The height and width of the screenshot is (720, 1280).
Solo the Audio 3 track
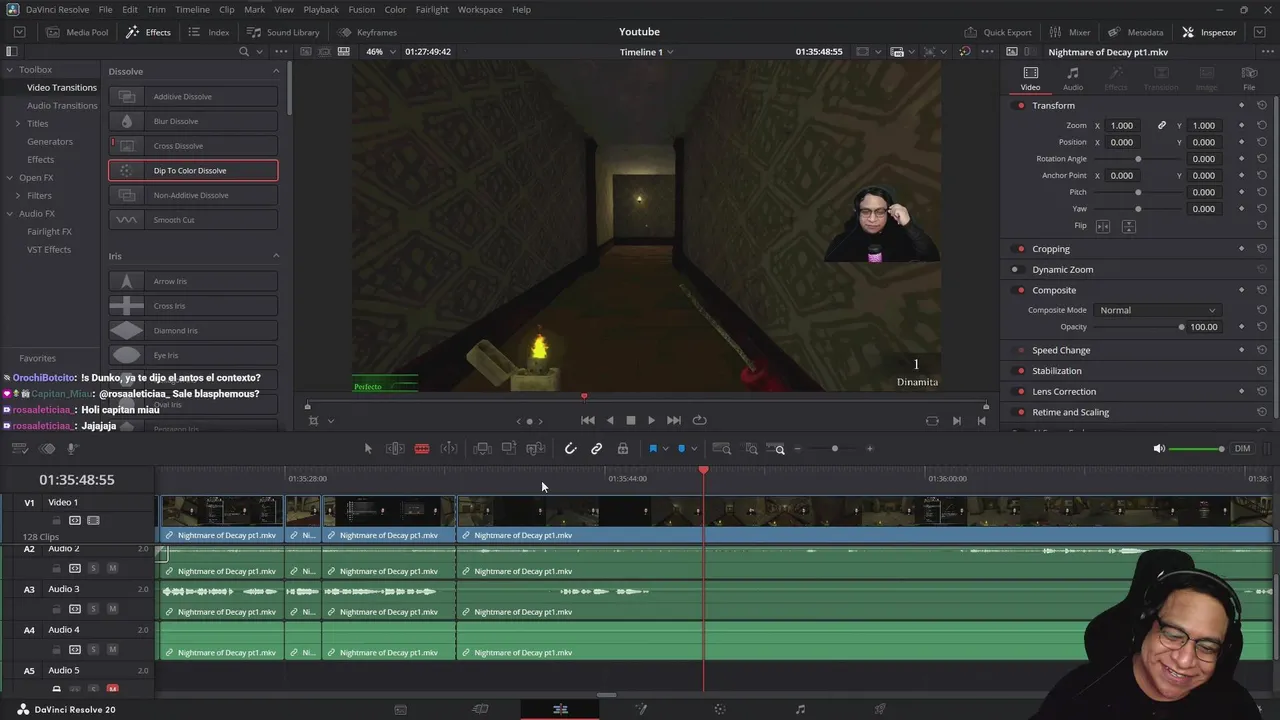coord(93,609)
